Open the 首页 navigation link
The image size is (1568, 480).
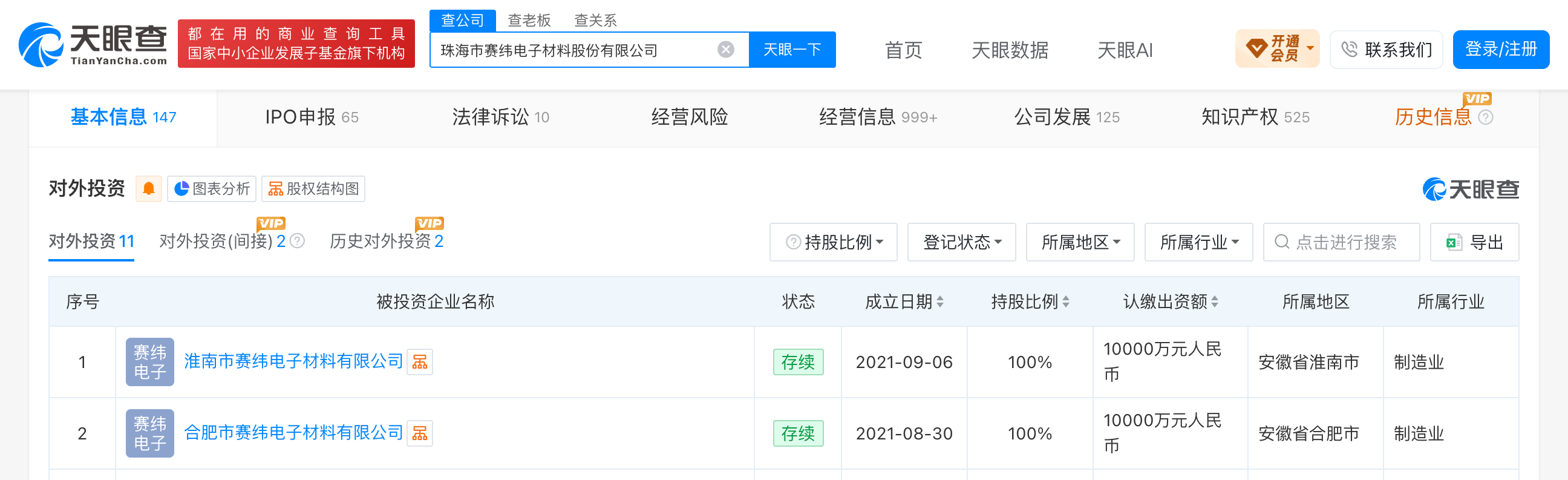pos(903,50)
